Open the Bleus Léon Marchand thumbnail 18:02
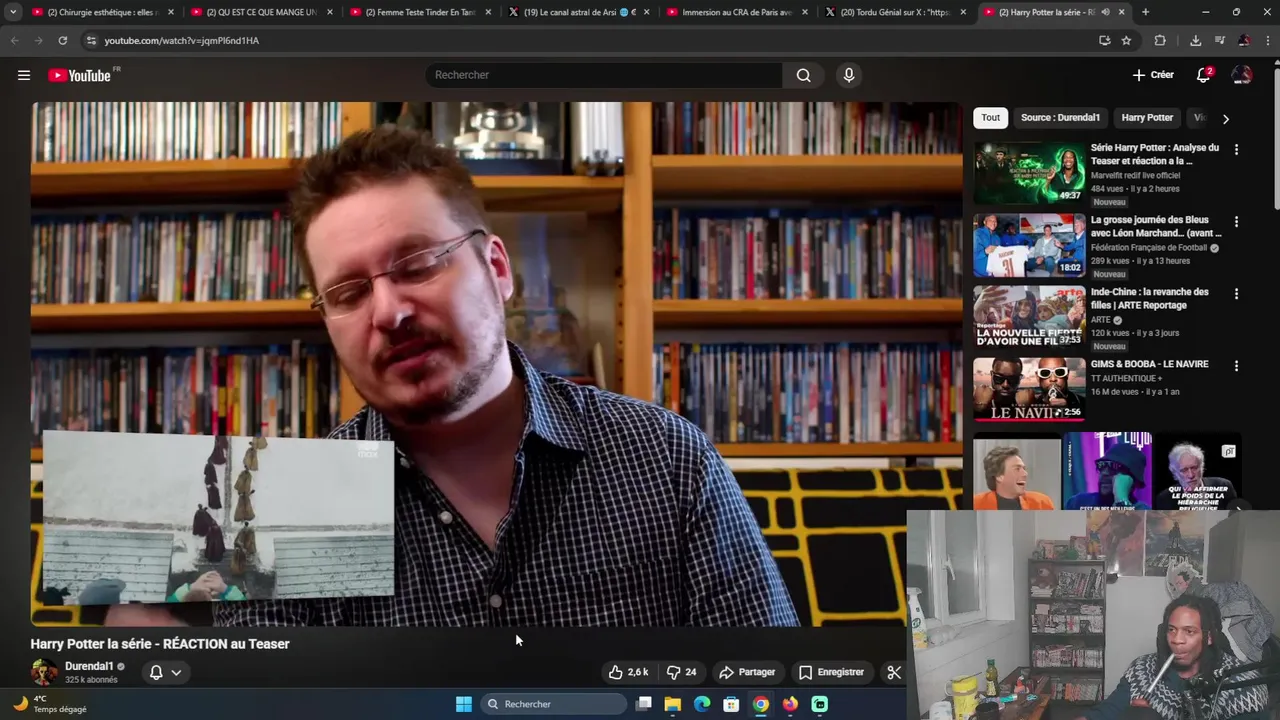This screenshot has height=720, width=1280. (1029, 245)
